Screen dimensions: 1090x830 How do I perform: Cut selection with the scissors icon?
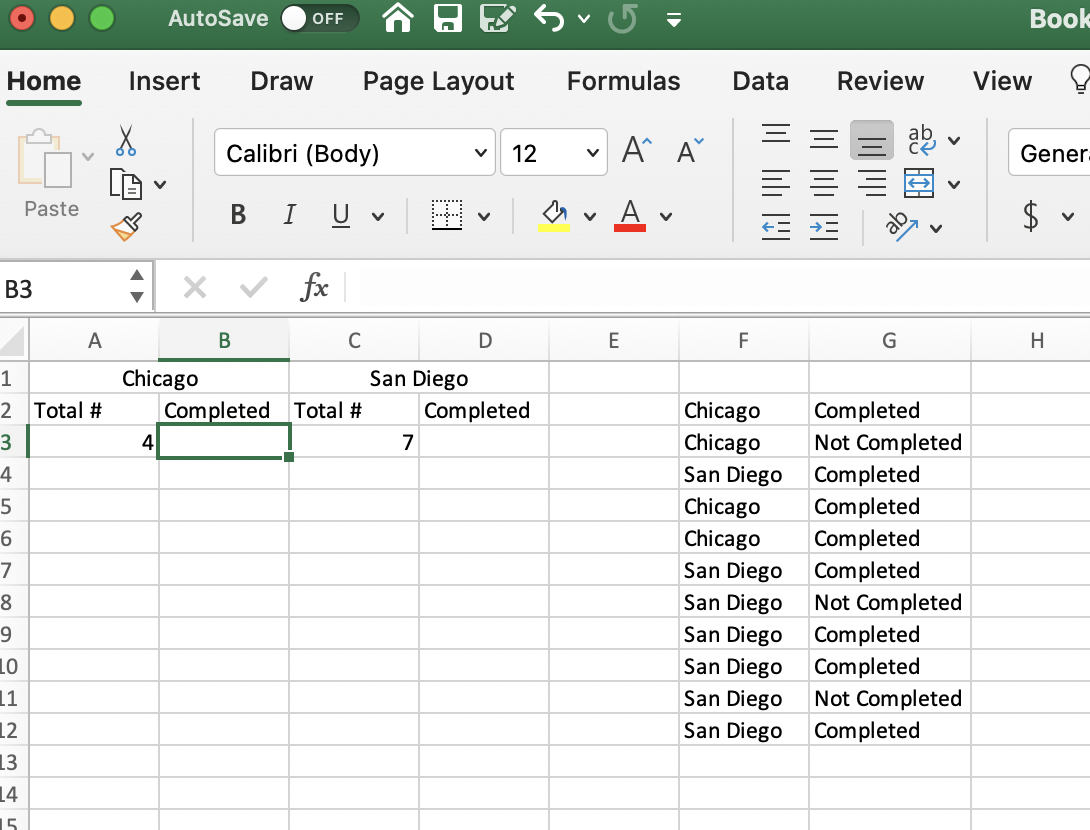[x=126, y=140]
